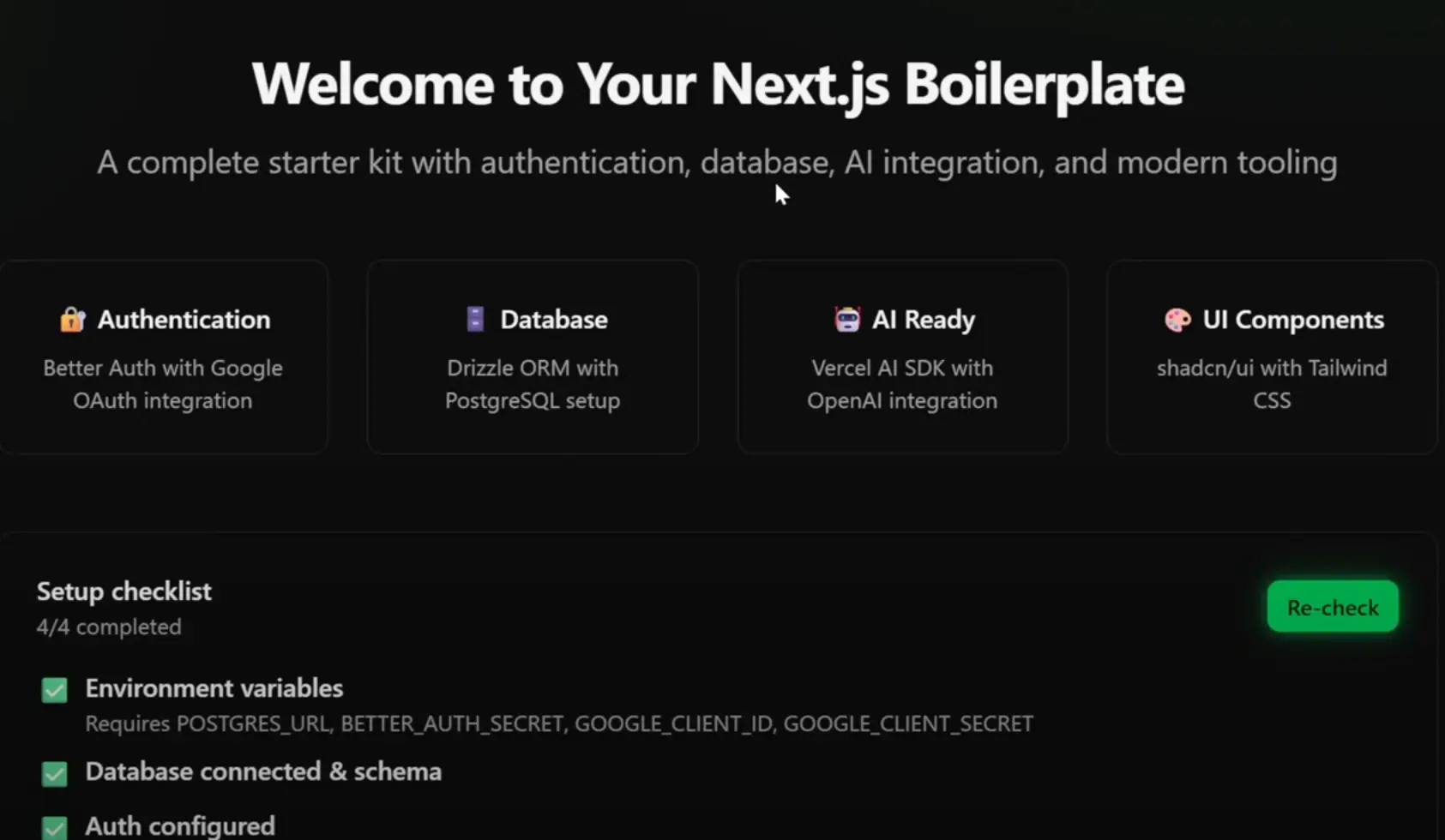Click the AI Ready card heading
This screenshot has width=1445, height=840.
click(x=923, y=320)
